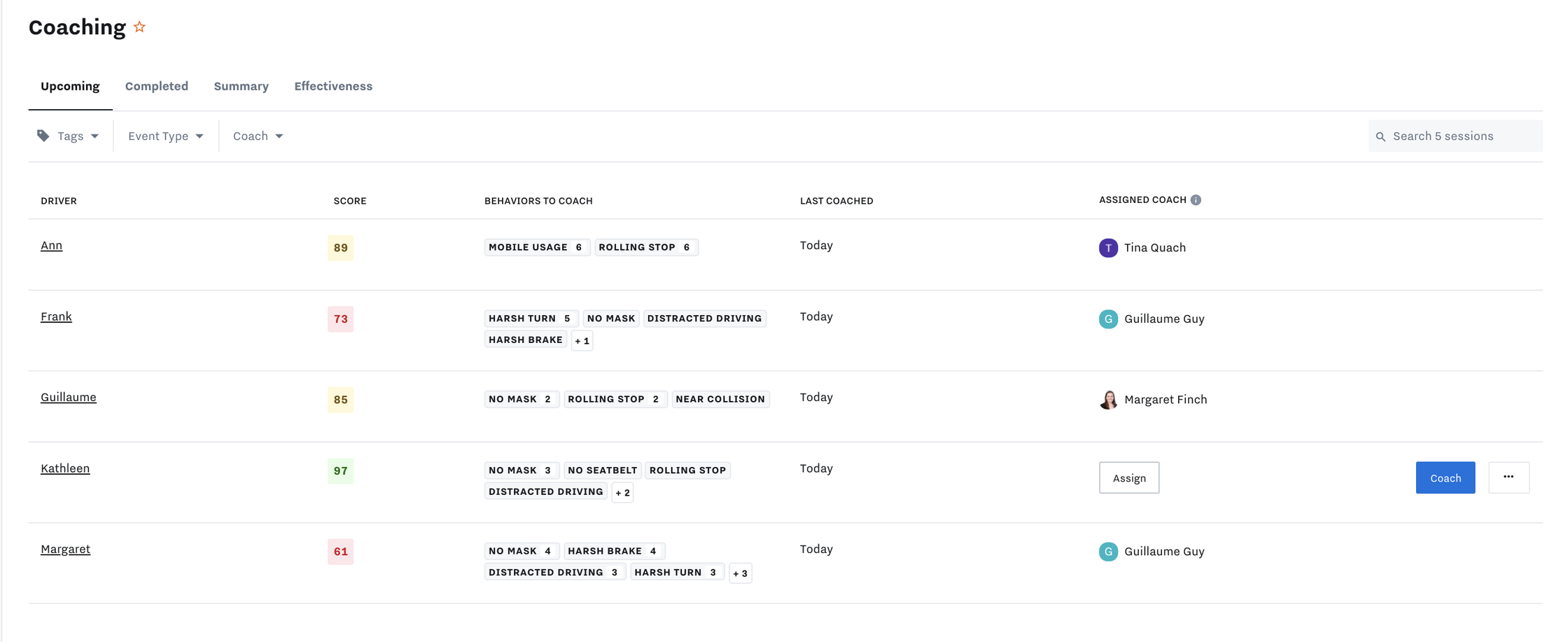Click the info icon beside Assigned Coach
The image size is (1568, 642).
coord(1196,200)
